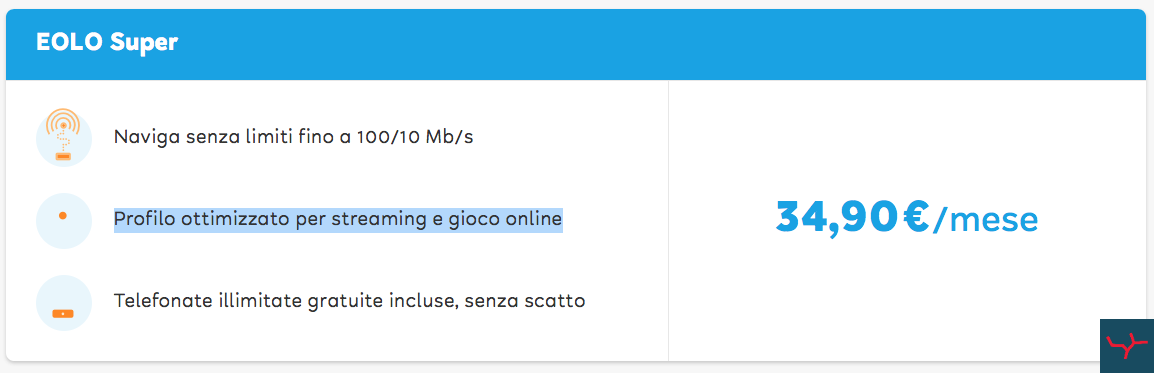Viewport: 1154px width, 373px height.
Task: Click the Telefonate illimitate gratuite incluse line
Action: (350, 302)
